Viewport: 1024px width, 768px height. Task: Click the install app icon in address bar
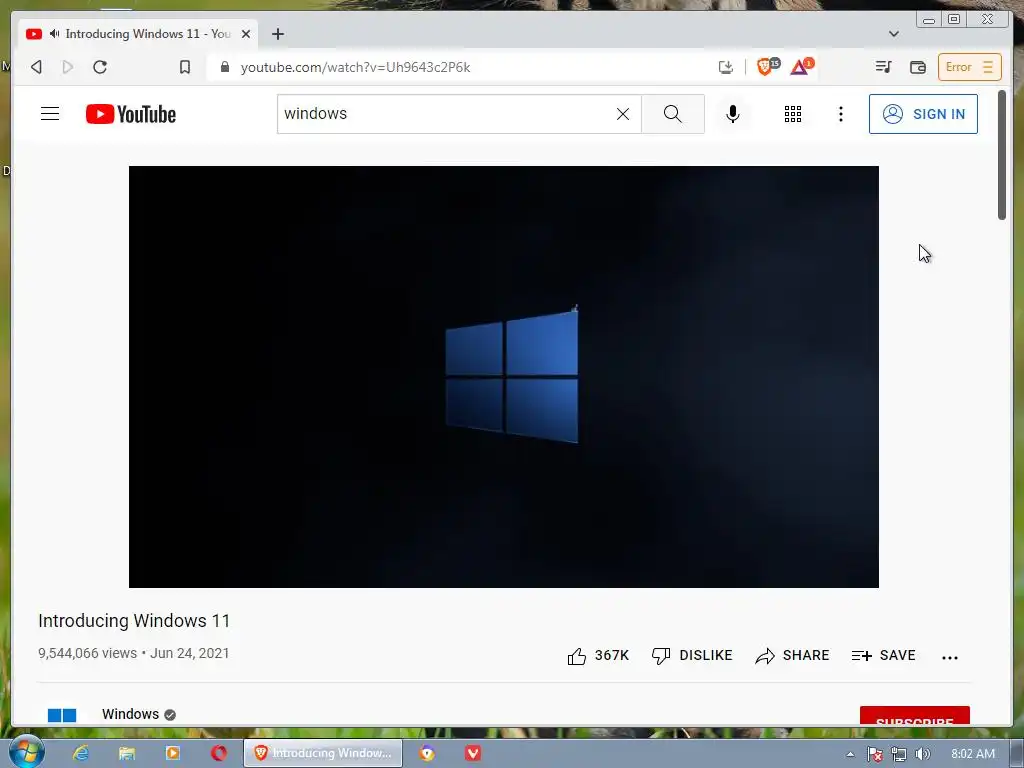click(726, 67)
